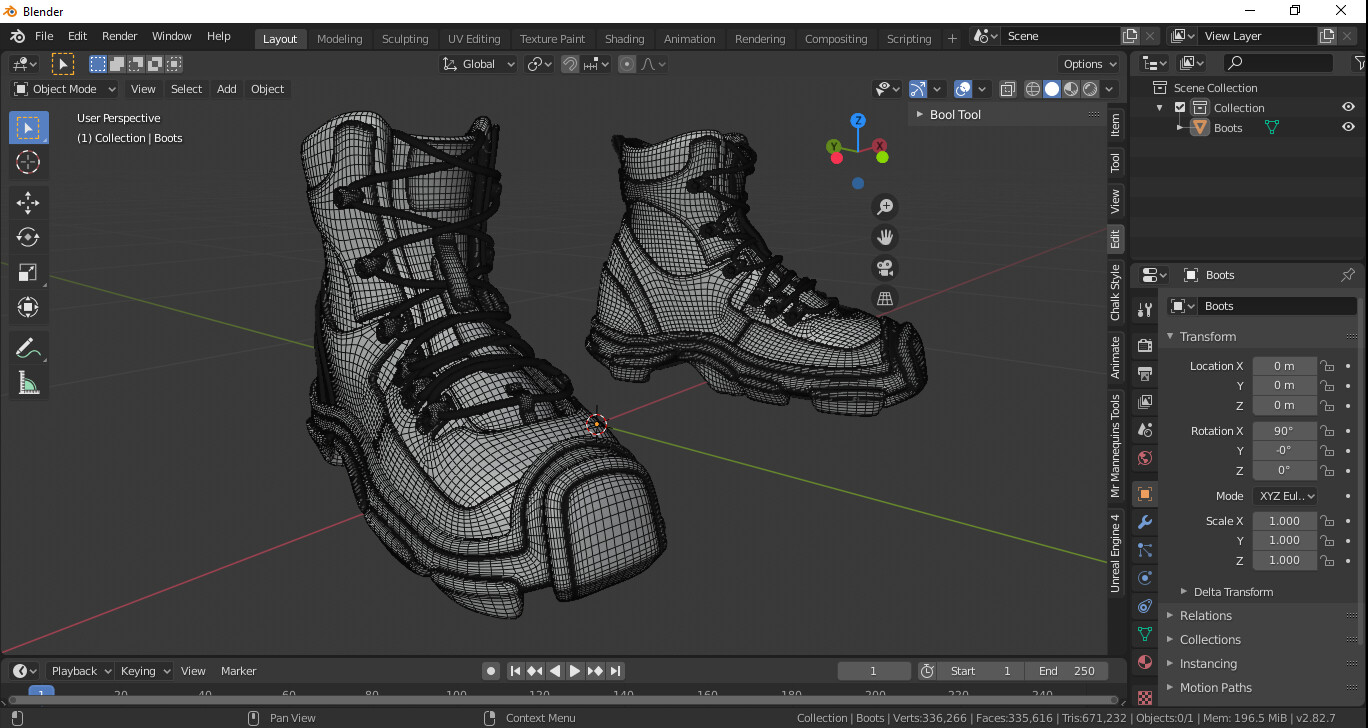
Task: Select the Move tool in the viewport toolbar
Action: click(x=28, y=202)
